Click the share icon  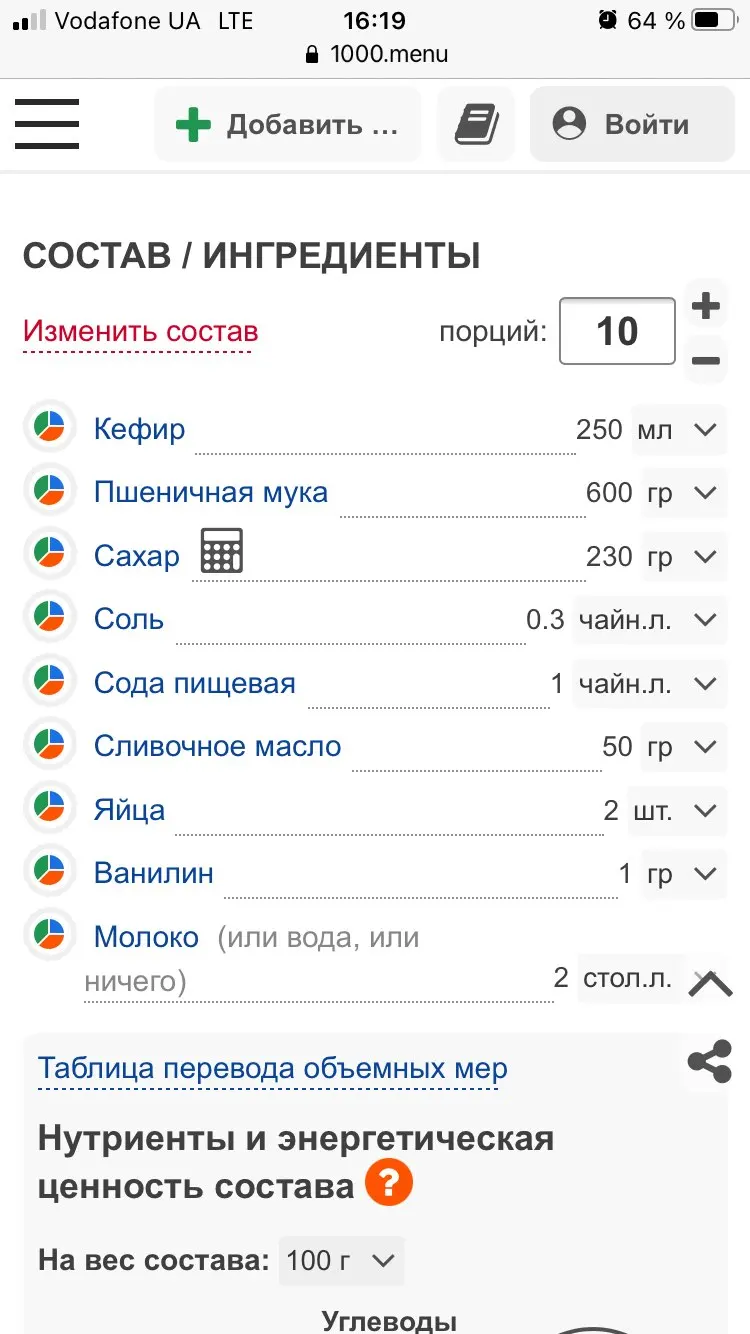point(709,1062)
